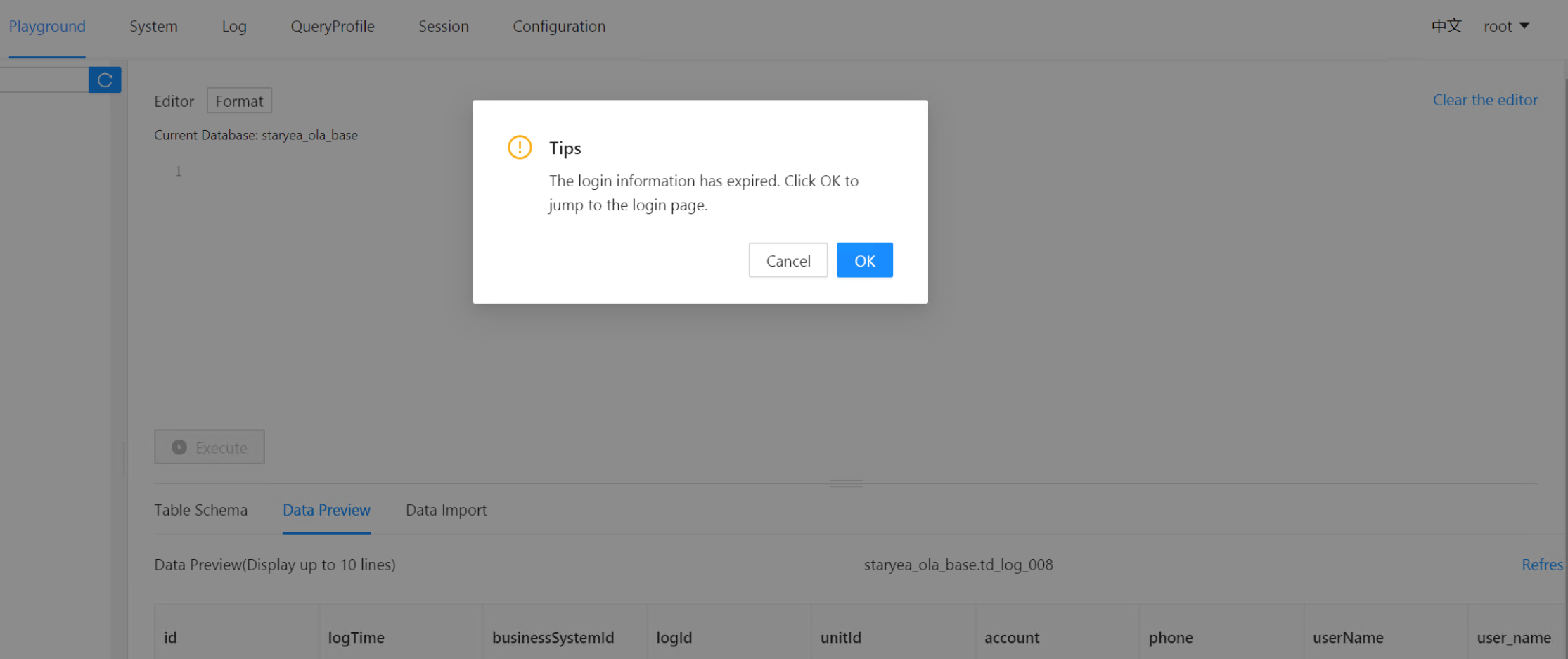Screen dimensions: 1568x659
Task: Open the Log page
Action: 234,26
